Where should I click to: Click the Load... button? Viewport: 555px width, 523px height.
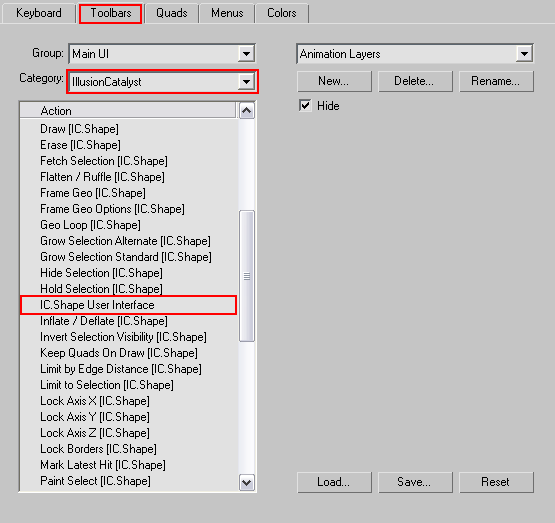(x=334, y=482)
